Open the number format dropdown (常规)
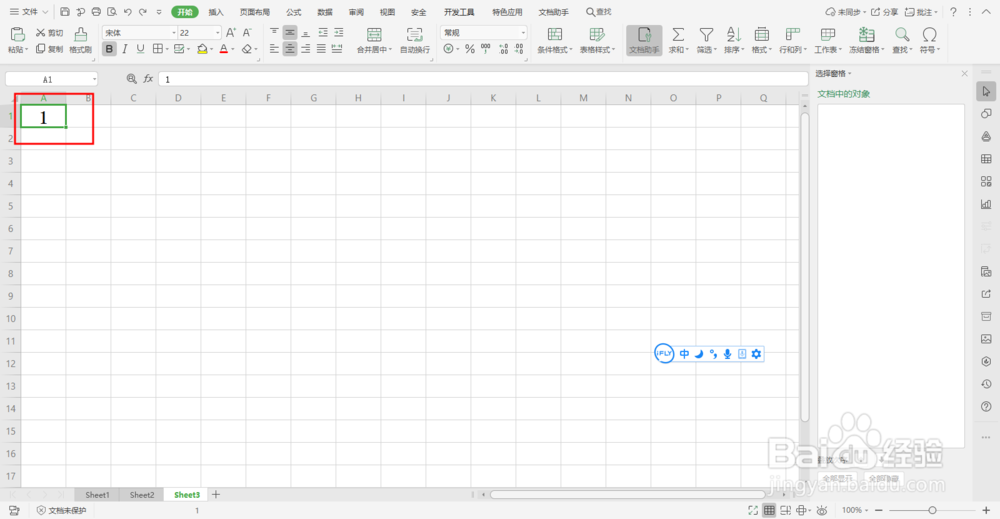1000x519 pixels. coord(523,33)
